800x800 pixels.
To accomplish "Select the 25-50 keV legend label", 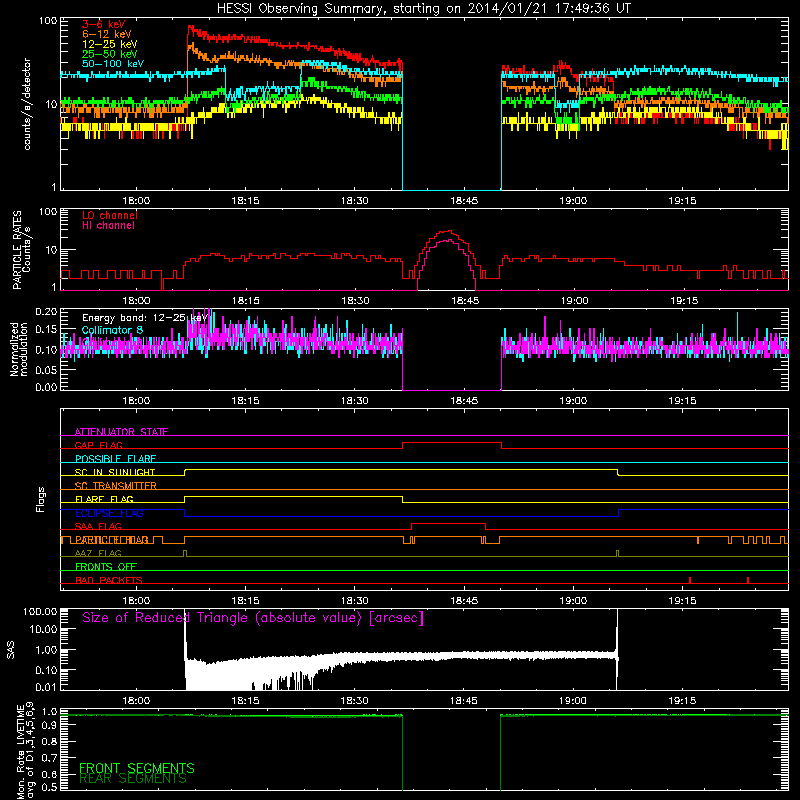I will (x=110, y=54).
